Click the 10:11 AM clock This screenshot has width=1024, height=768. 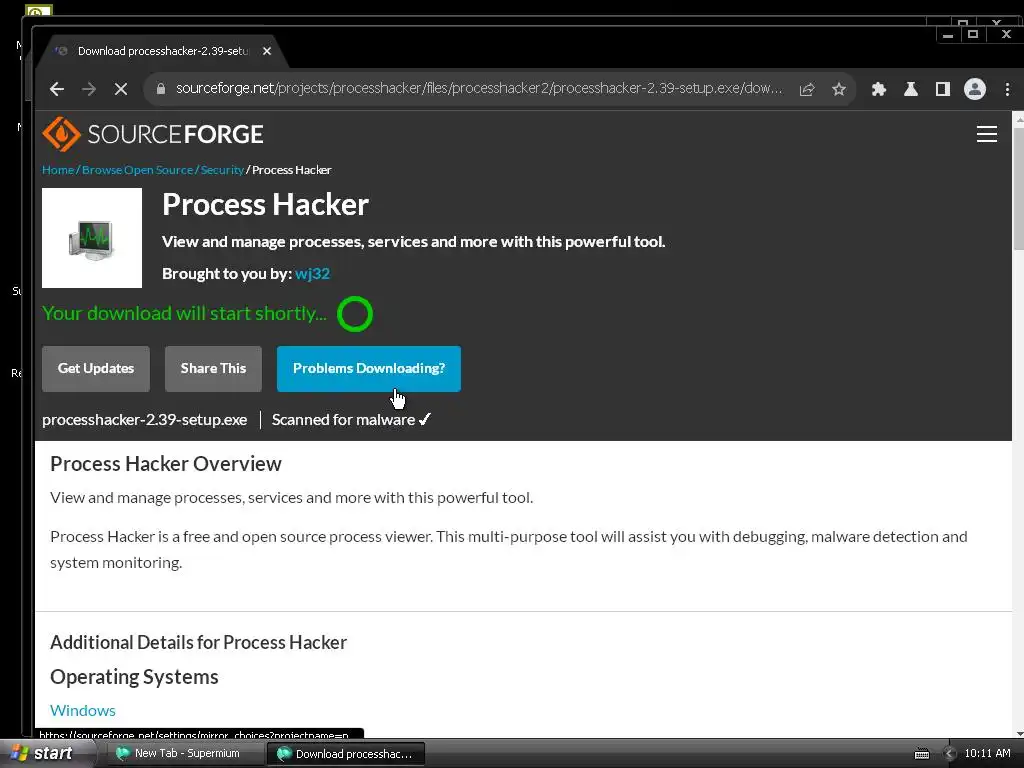click(987, 754)
